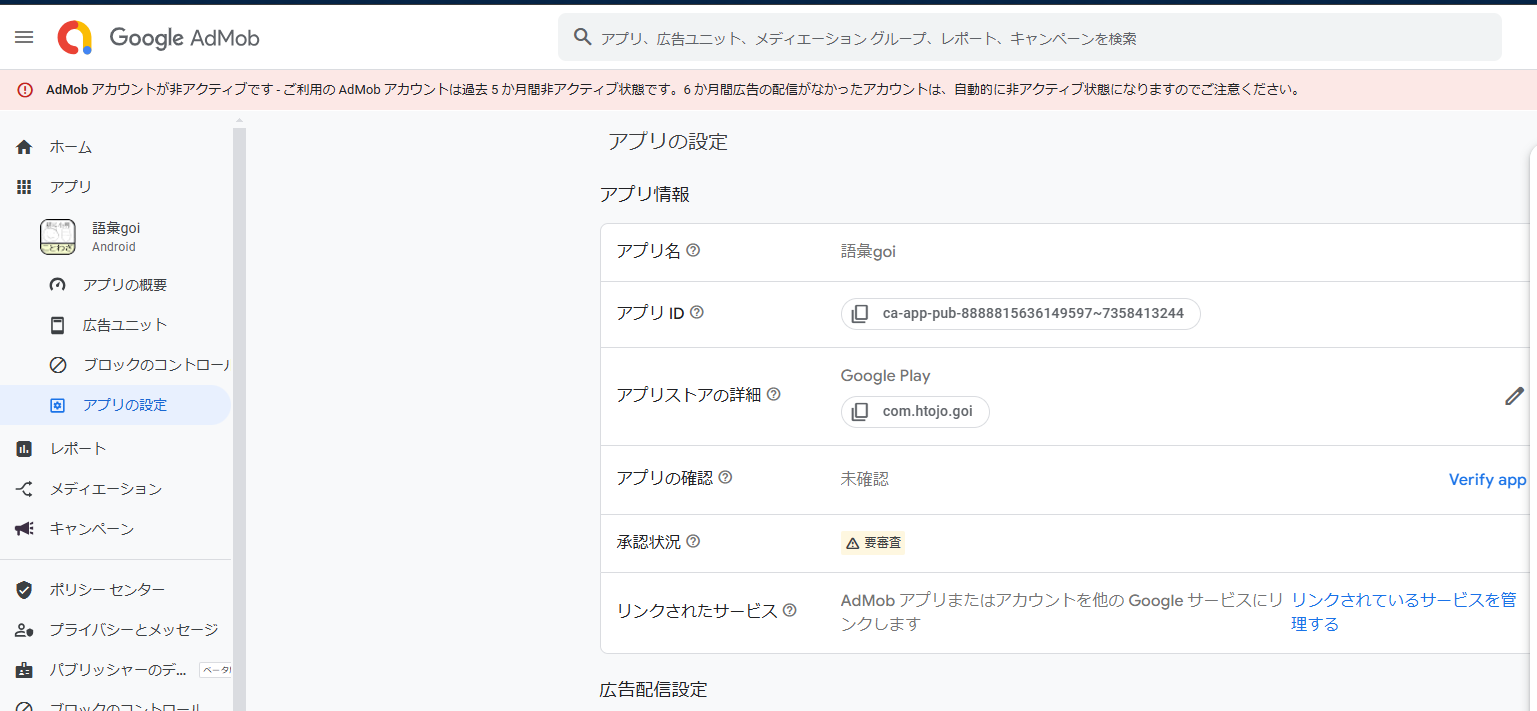Image resolution: width=1537 pixels, height=711 pixels.
Task: Show help for 承認状況
Action: 693,542
